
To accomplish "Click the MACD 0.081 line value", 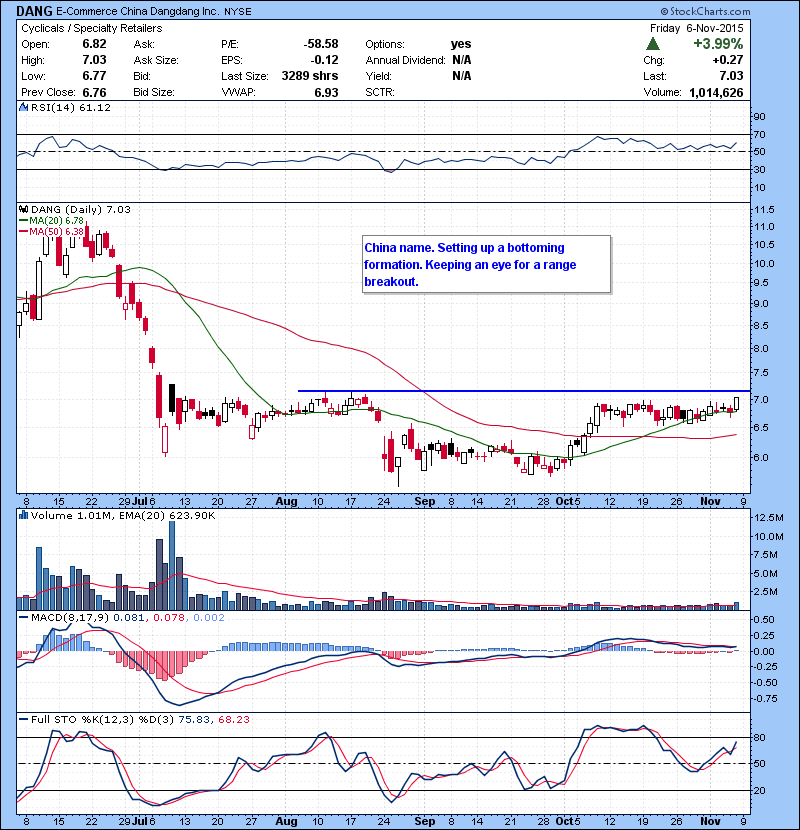I will pyautogui.click(x=129, y=617).
